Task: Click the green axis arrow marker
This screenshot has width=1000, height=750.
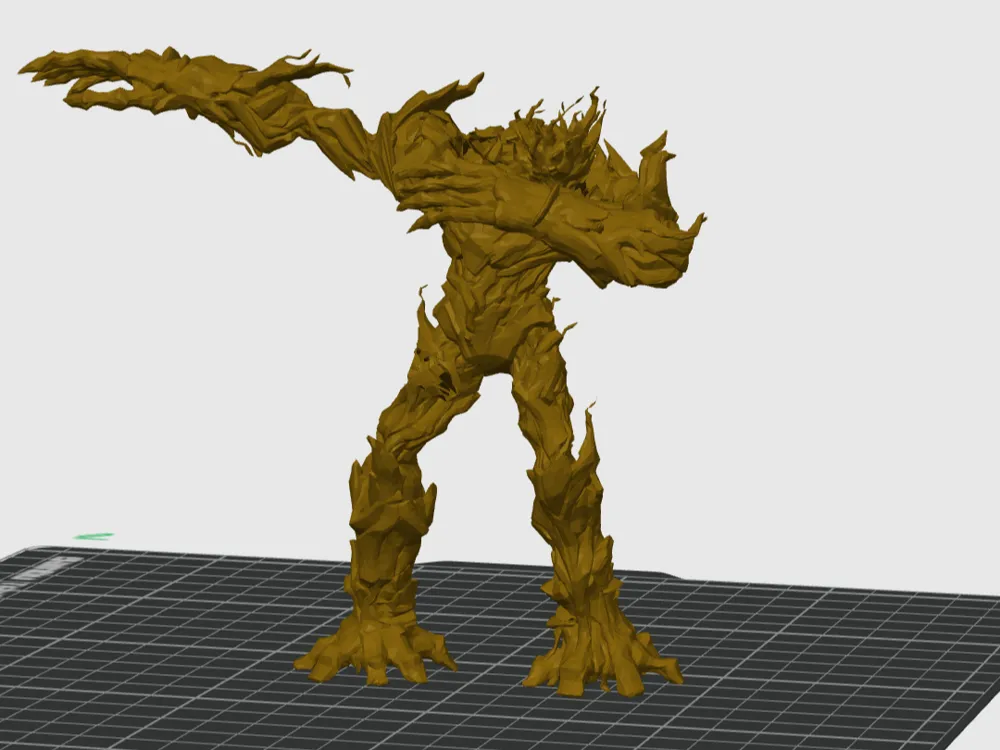Action: tap(94, 536)
